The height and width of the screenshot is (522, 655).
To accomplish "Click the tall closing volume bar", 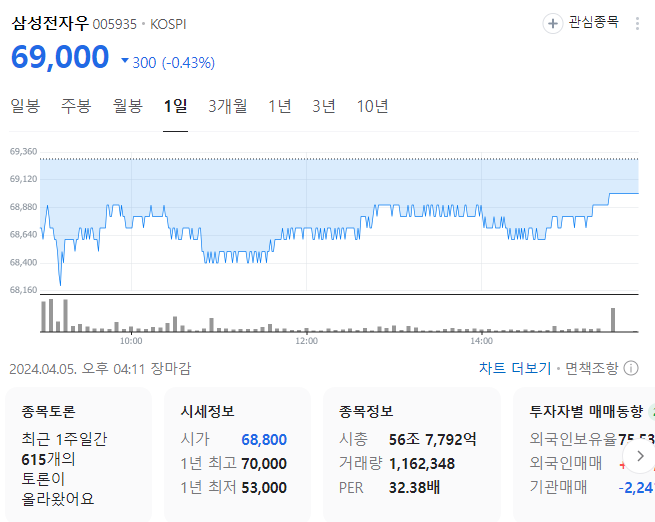I will (x=613, y=320).
